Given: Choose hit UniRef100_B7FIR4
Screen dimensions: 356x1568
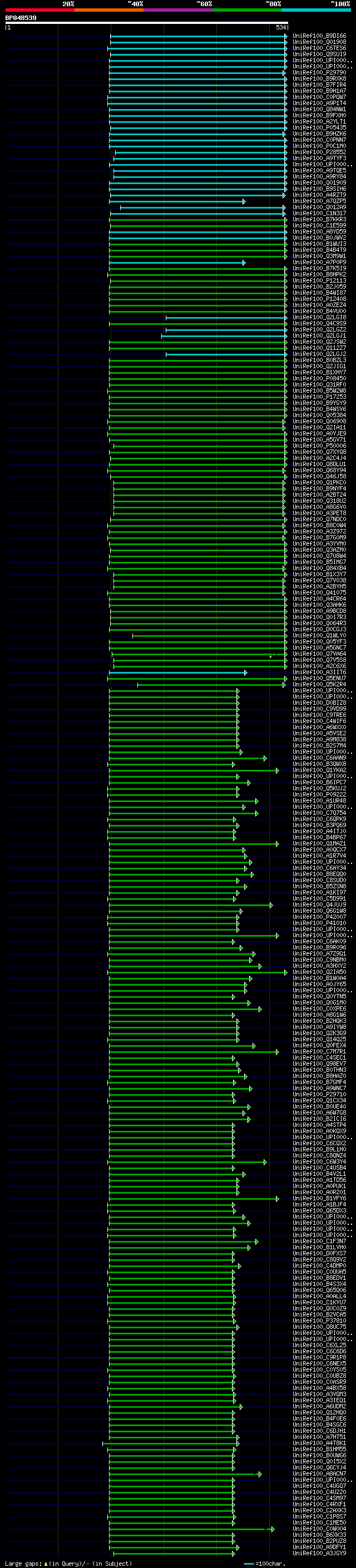Looking at the screenshot, I should [x=319, y=85].
